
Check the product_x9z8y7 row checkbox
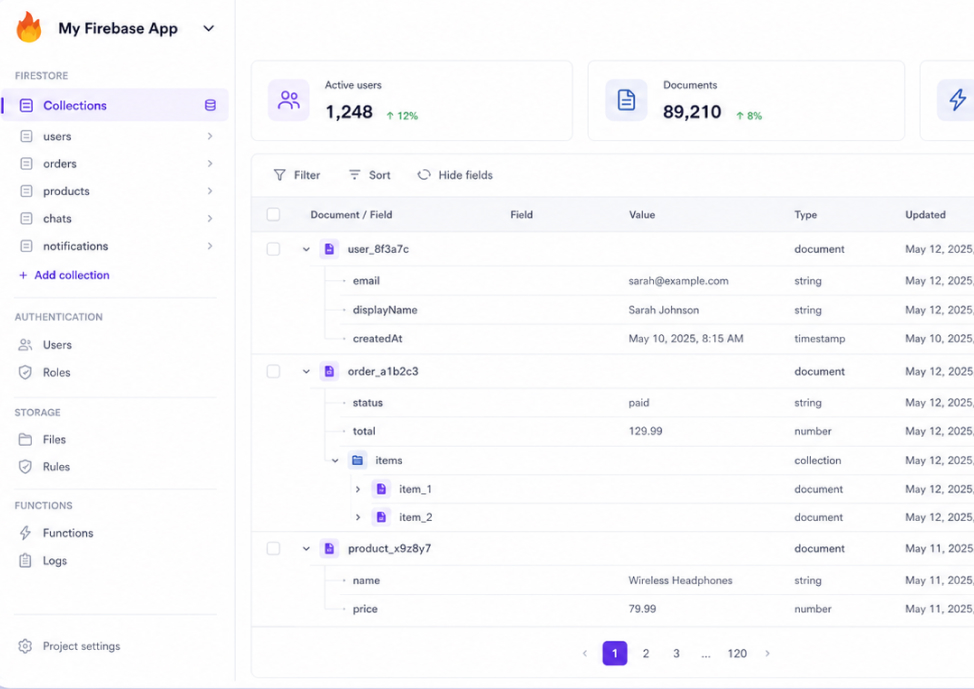pos(273,549)
